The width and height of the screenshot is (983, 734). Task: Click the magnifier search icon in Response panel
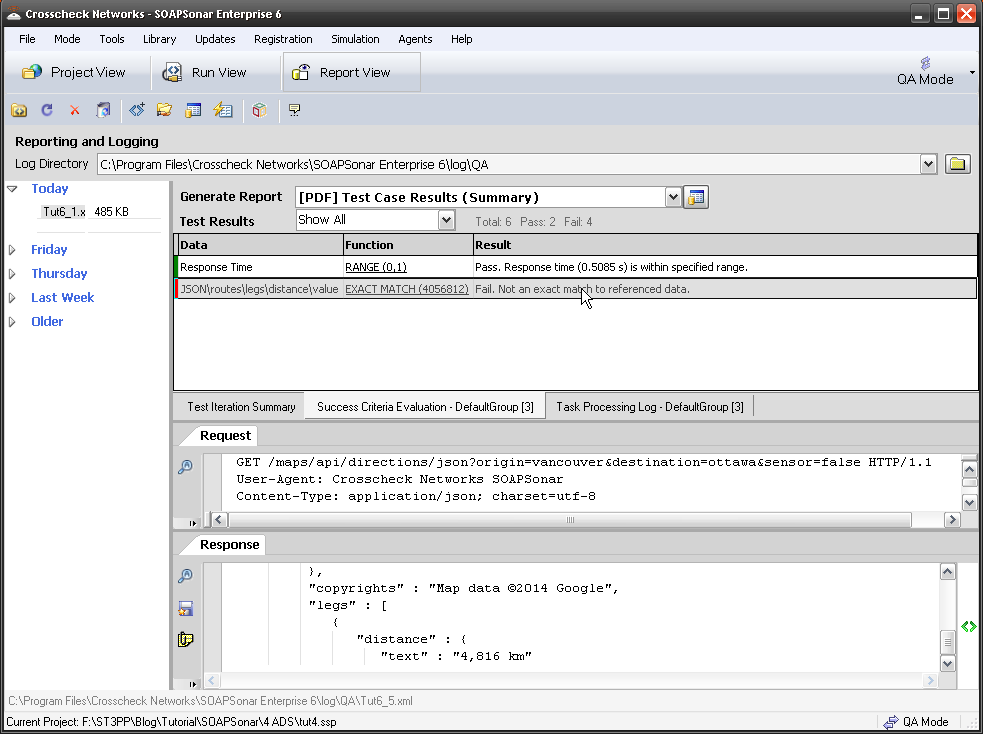185,576
